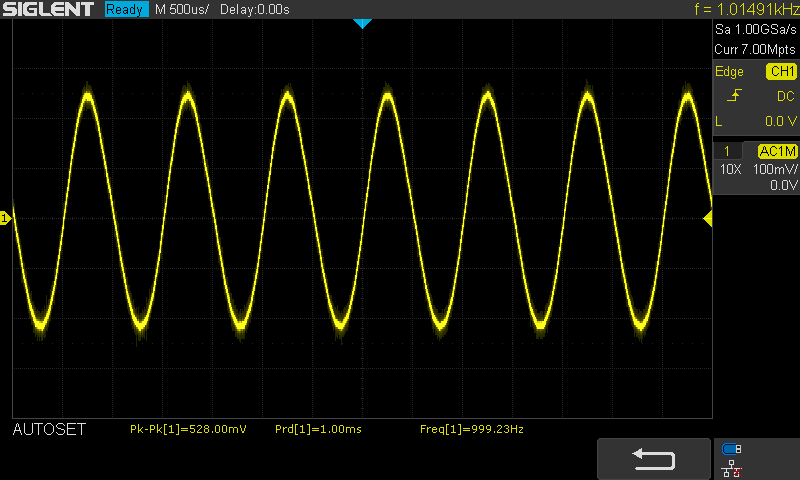This screenshot has width=800, height=480.
Task: Click the AUTOSET label
Action: point(49,430)
